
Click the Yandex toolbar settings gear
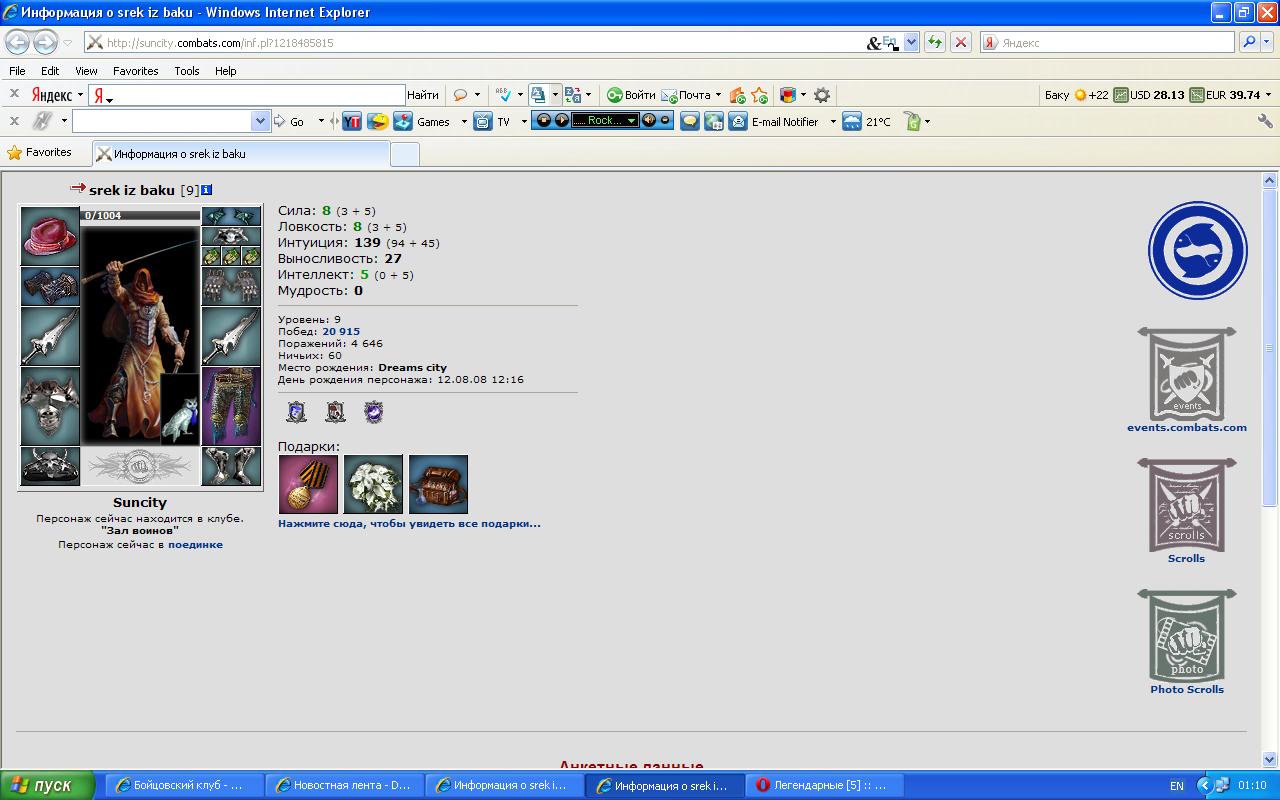822,95
